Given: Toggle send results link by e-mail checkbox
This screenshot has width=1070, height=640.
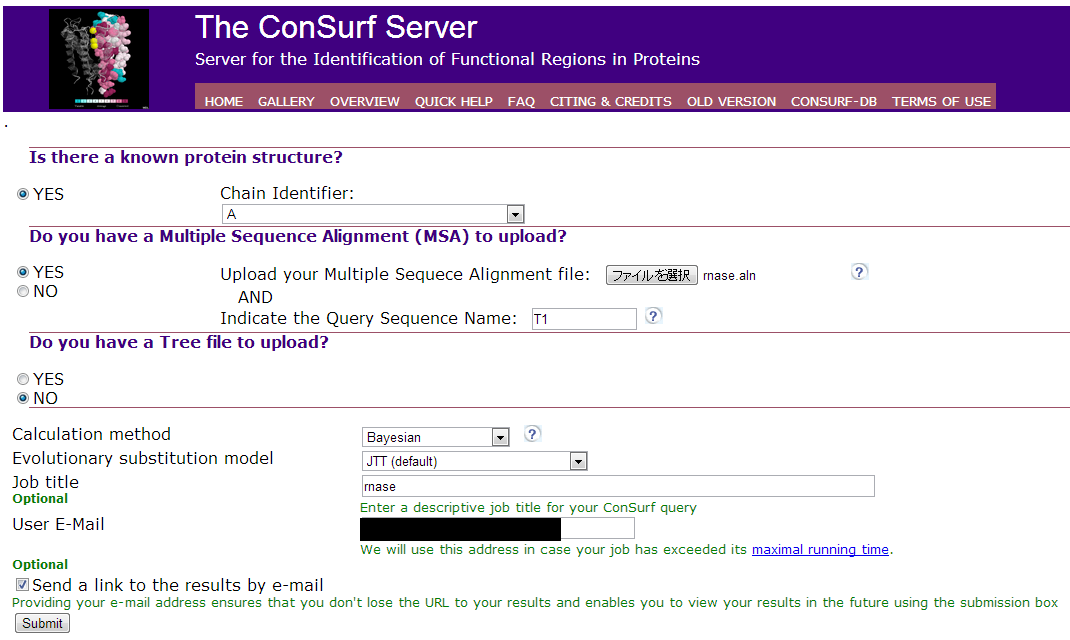Looking at the screenshot, I should coord(22,585).
